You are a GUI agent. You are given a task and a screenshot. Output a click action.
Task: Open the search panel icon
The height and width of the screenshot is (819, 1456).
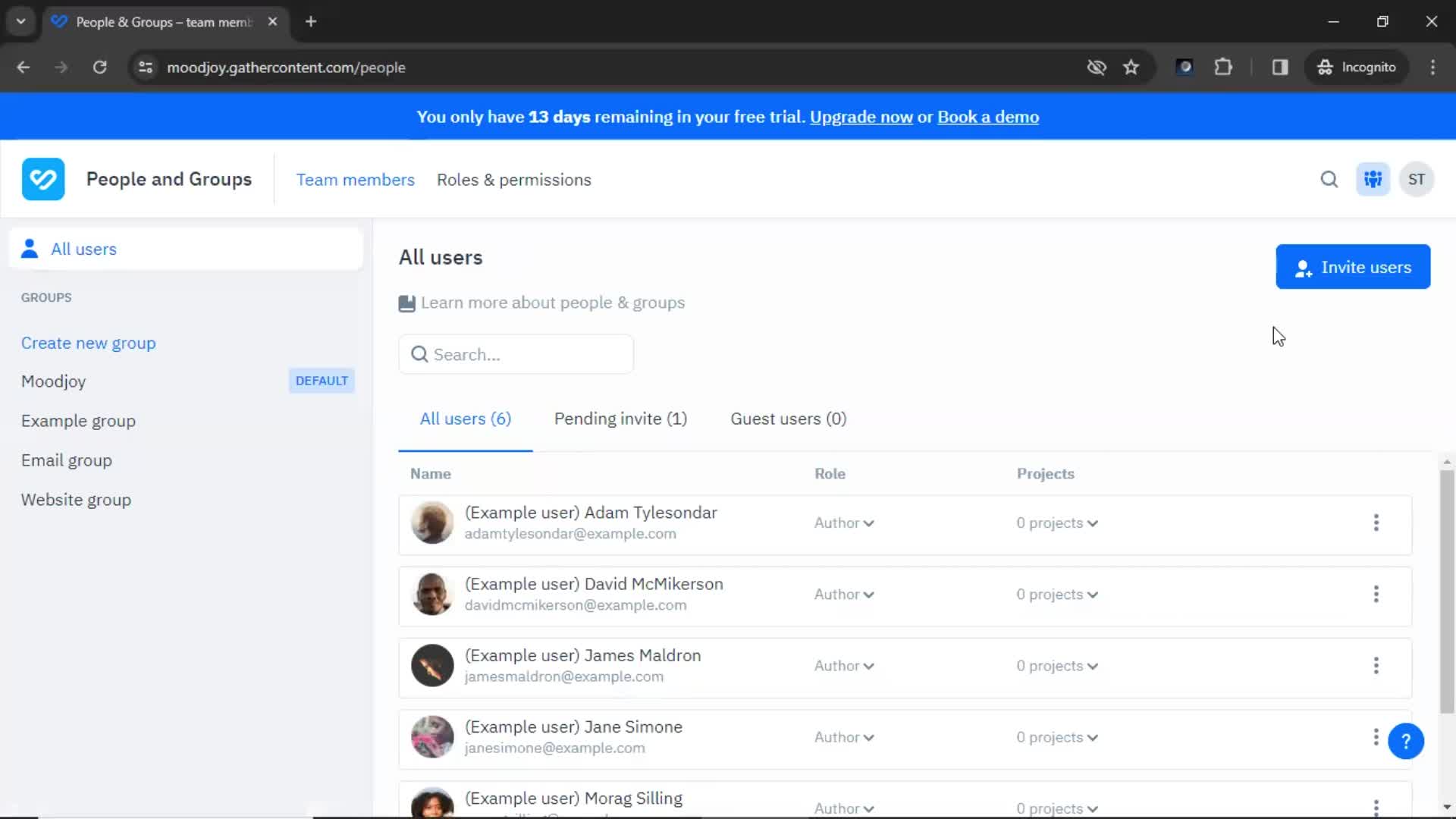pos(1330,179)
